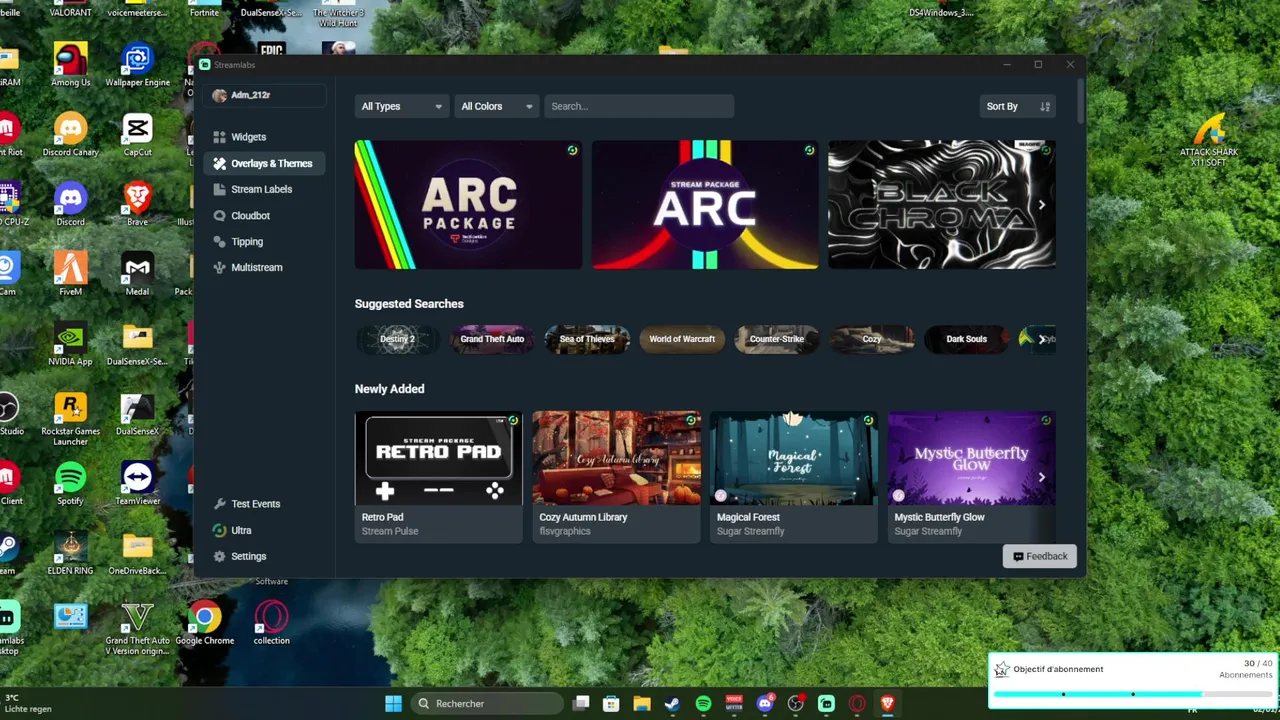Open OBS Studio from the taskbar
The height and width of the screenshot is (720, 1280).
pos(796,704)
